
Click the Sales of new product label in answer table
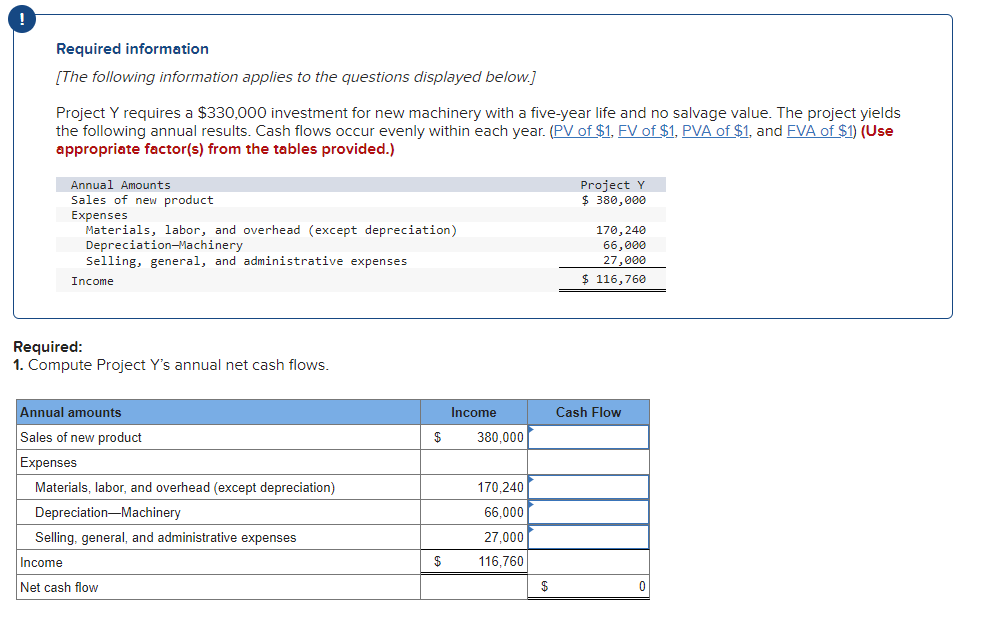click(81, 437)
